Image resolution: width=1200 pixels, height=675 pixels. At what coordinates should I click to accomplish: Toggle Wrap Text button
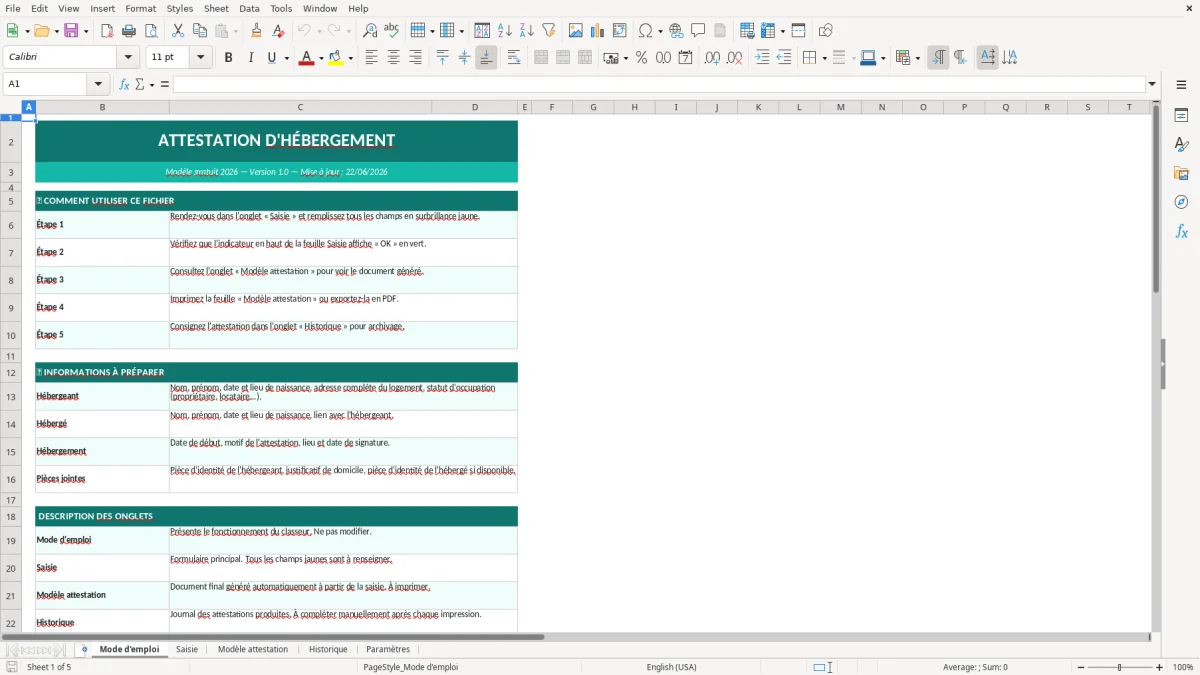pos(514,58)
